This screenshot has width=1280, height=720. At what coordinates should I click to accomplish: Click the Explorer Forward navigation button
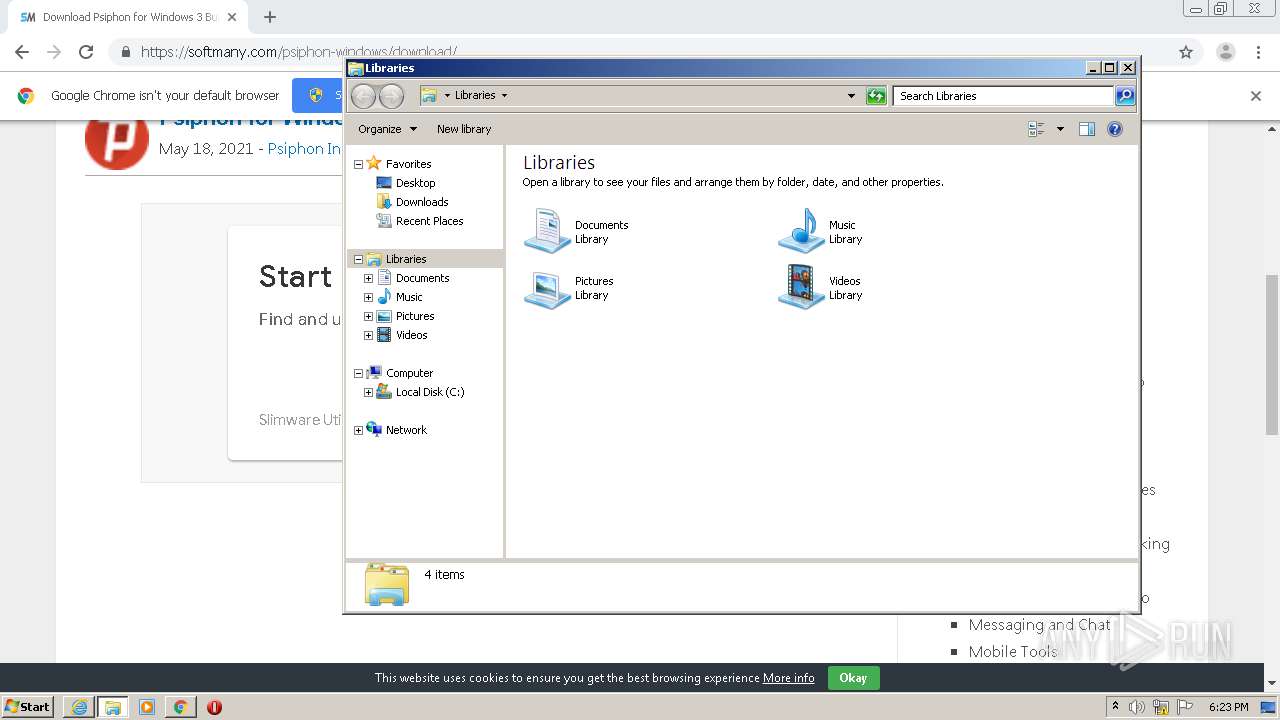click(391, 96)
